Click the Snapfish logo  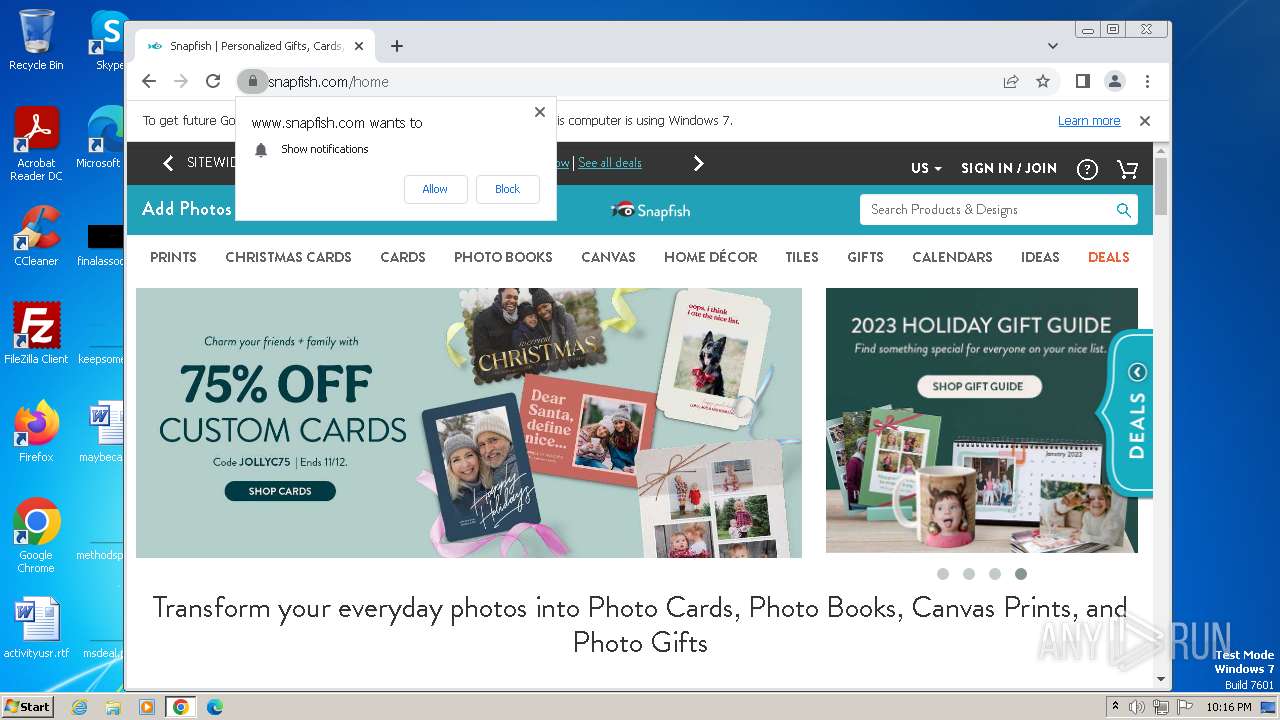tap(650, 210)
